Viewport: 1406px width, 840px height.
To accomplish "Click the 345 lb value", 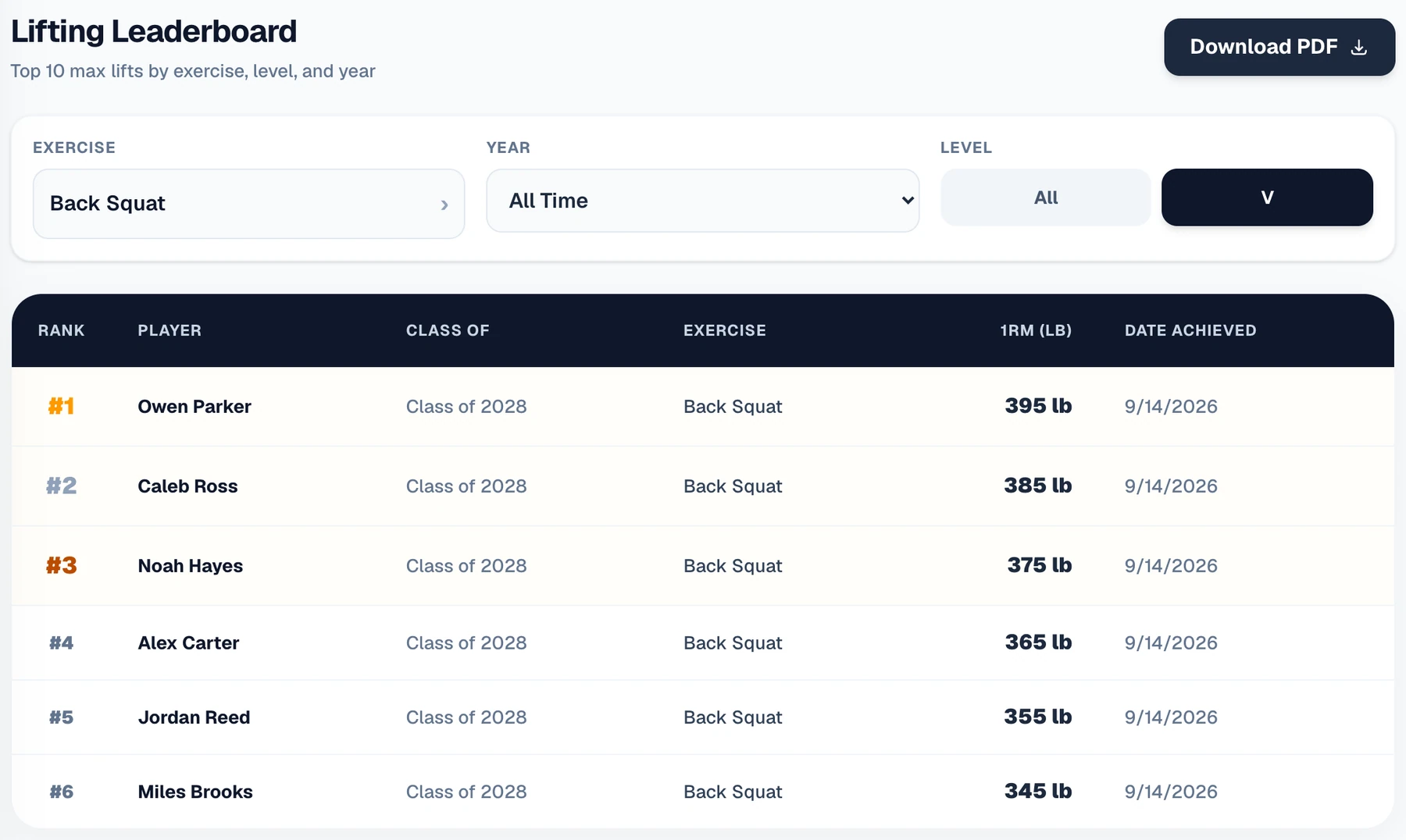I will coord(1038,791).
